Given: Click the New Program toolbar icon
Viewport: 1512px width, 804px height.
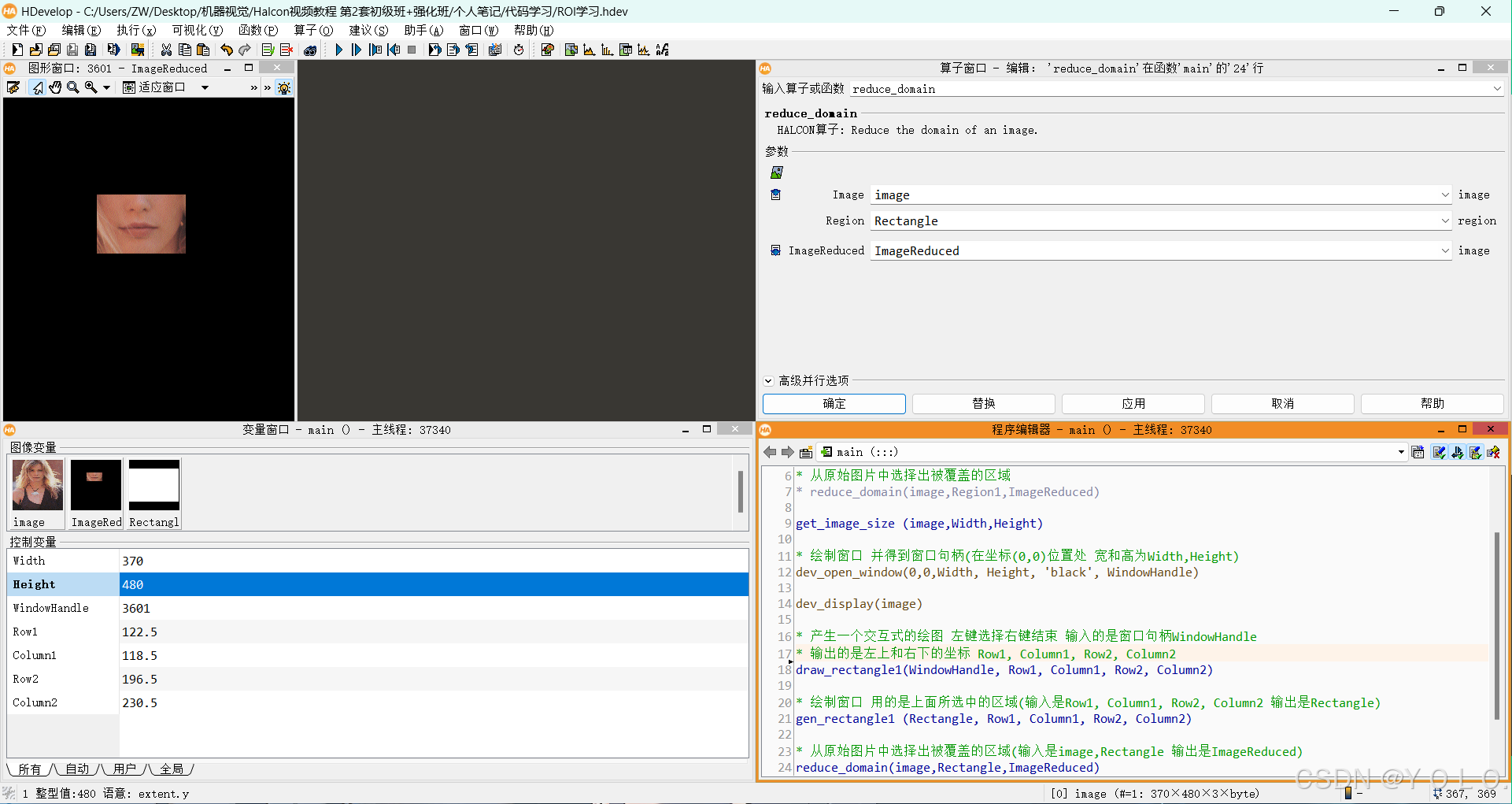Looking at the screenshot, I should [x=17, y=50].
